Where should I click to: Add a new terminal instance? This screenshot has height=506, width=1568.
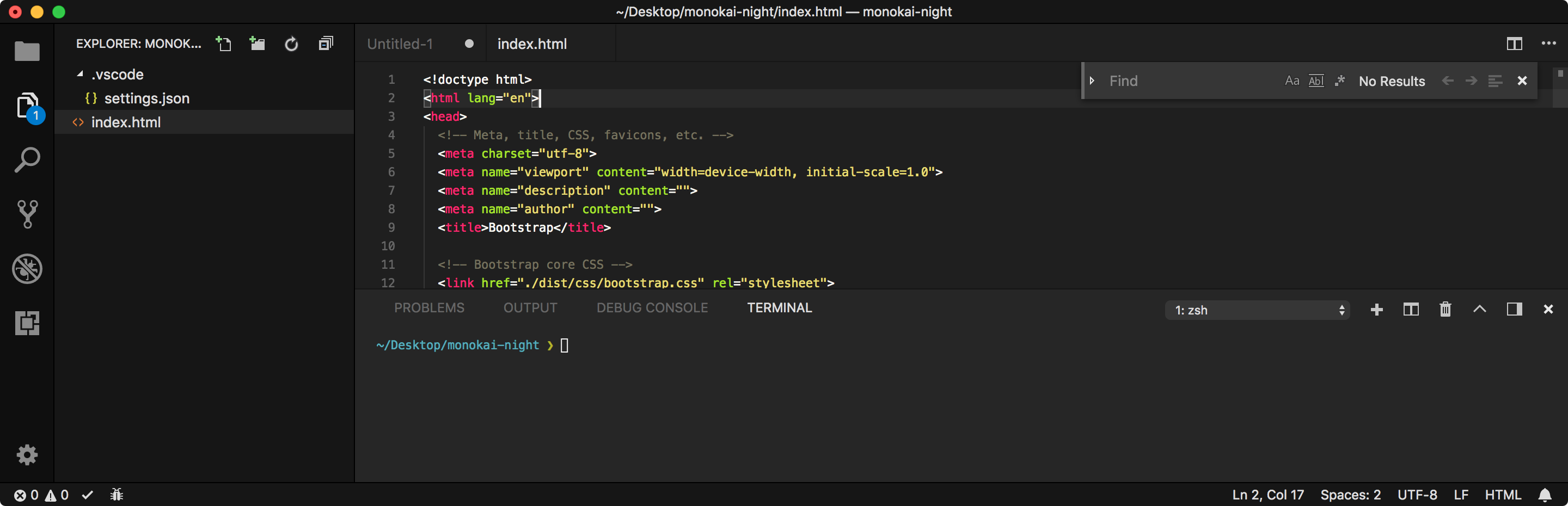pos(1376,310)
